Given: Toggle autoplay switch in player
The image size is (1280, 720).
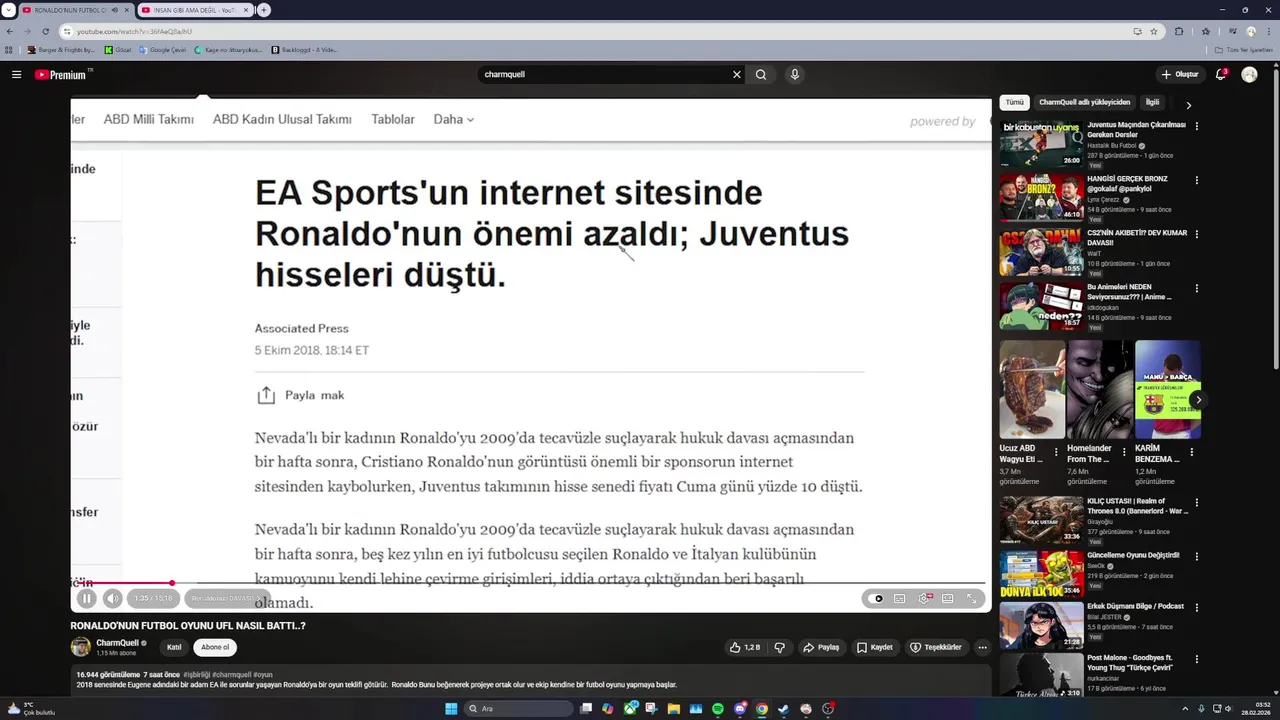Looking at the screenshot, I should (877, 598).
